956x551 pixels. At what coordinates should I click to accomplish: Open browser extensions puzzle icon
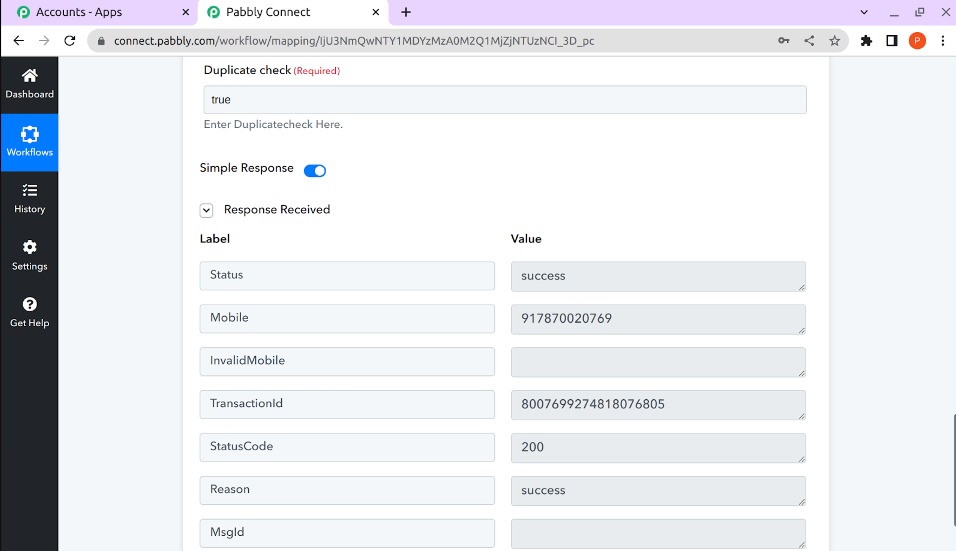(866, 41)
